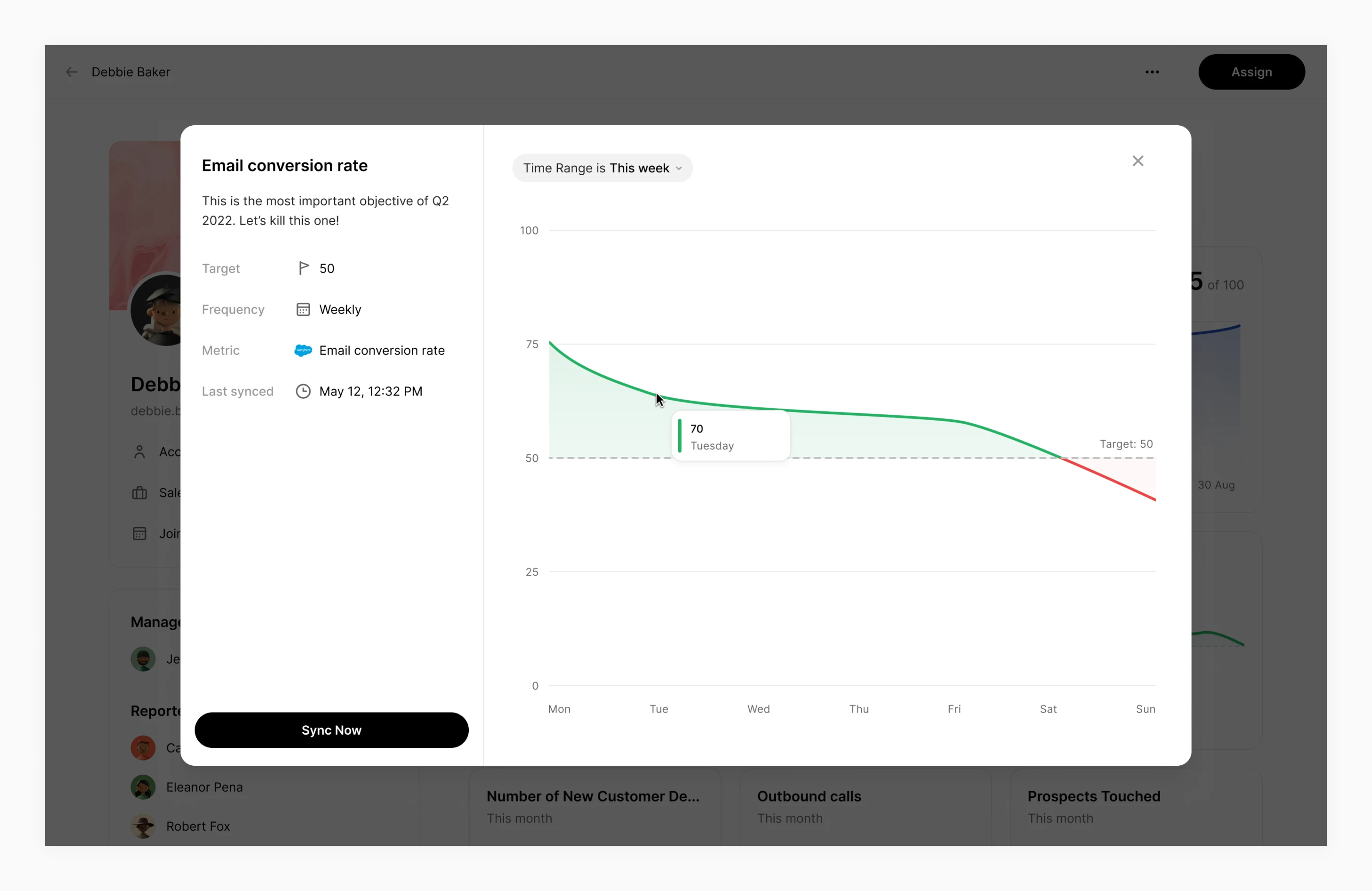Screen dimensions: 1372x891
Task: Click the Weekly frequency calendar icon
Action: click(303, 309)
